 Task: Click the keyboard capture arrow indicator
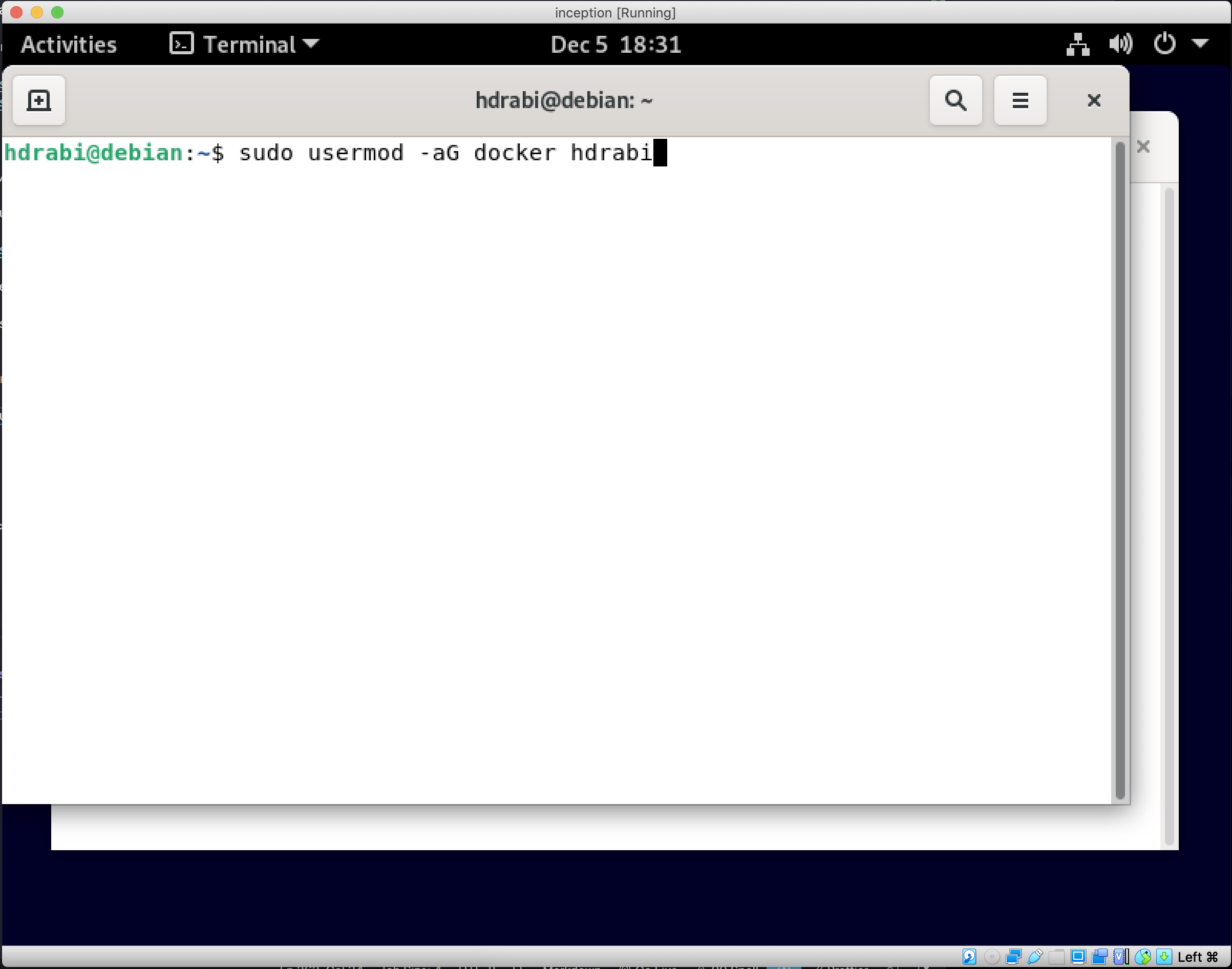(1164, 957)
